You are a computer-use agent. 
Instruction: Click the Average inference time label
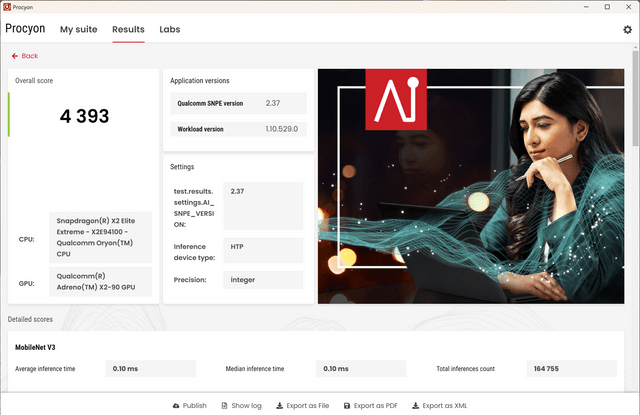pos(45,368)
